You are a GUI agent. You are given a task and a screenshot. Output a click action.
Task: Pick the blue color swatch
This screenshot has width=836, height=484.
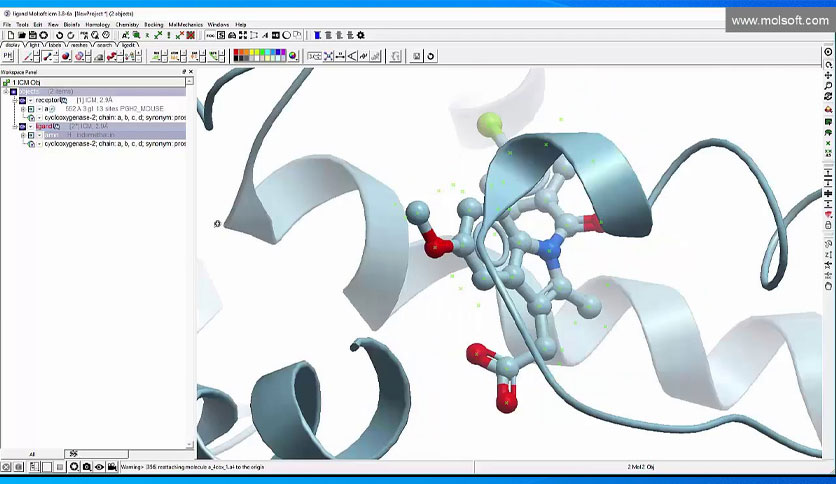tap(278, 52)
